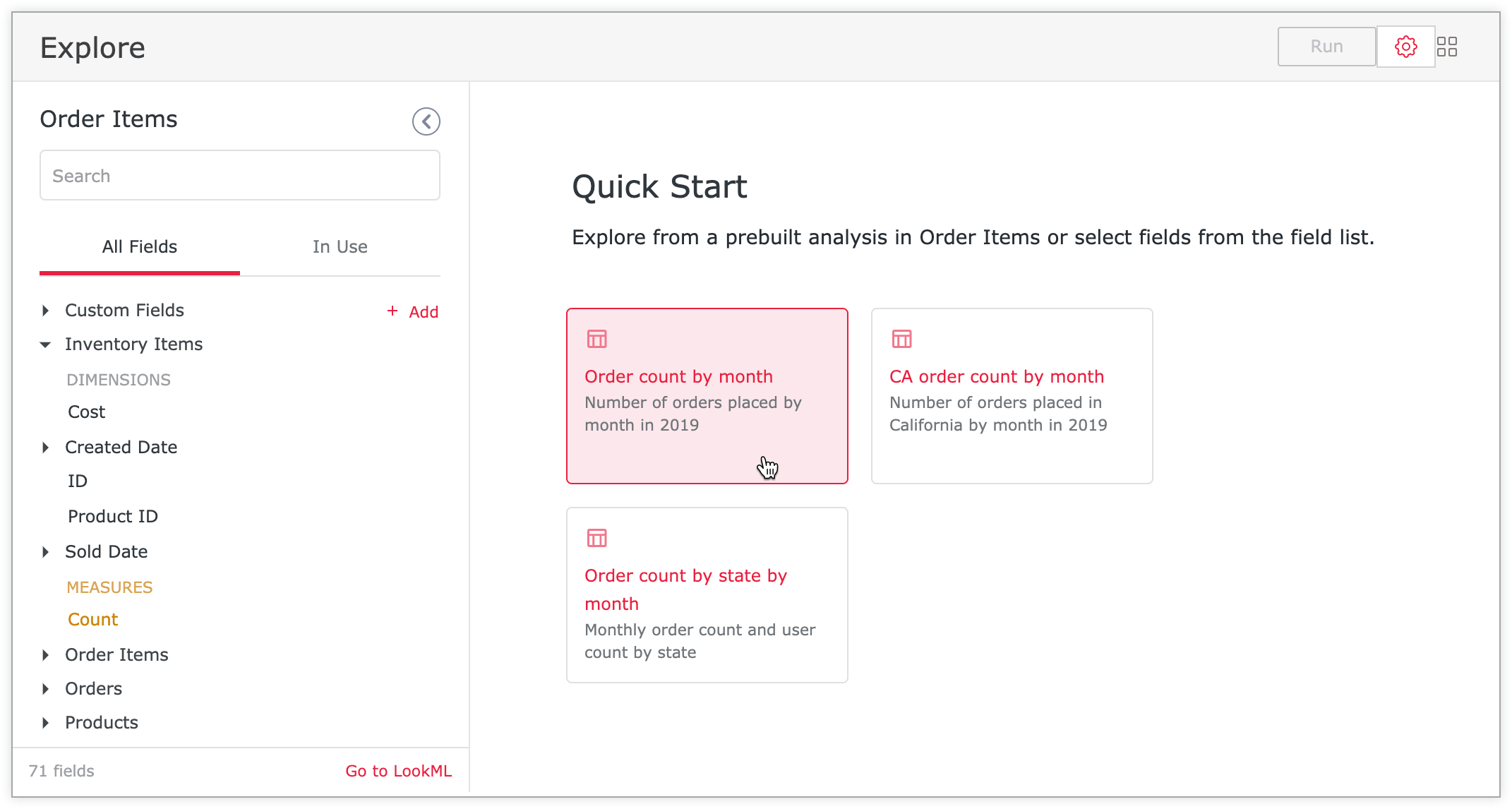The height and width of the screenshot is (809, 1512).
Task: Click the collapse field panel arrow icon
Action: tap(425, 121)
